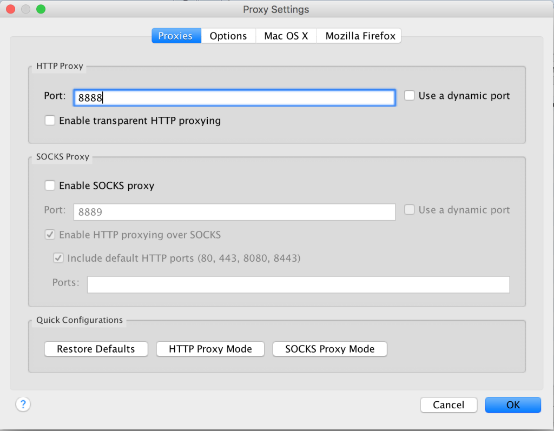Click the green zoom window button
Image resolution: width=554 pixels, height=431 pixels.
(41, 9)
